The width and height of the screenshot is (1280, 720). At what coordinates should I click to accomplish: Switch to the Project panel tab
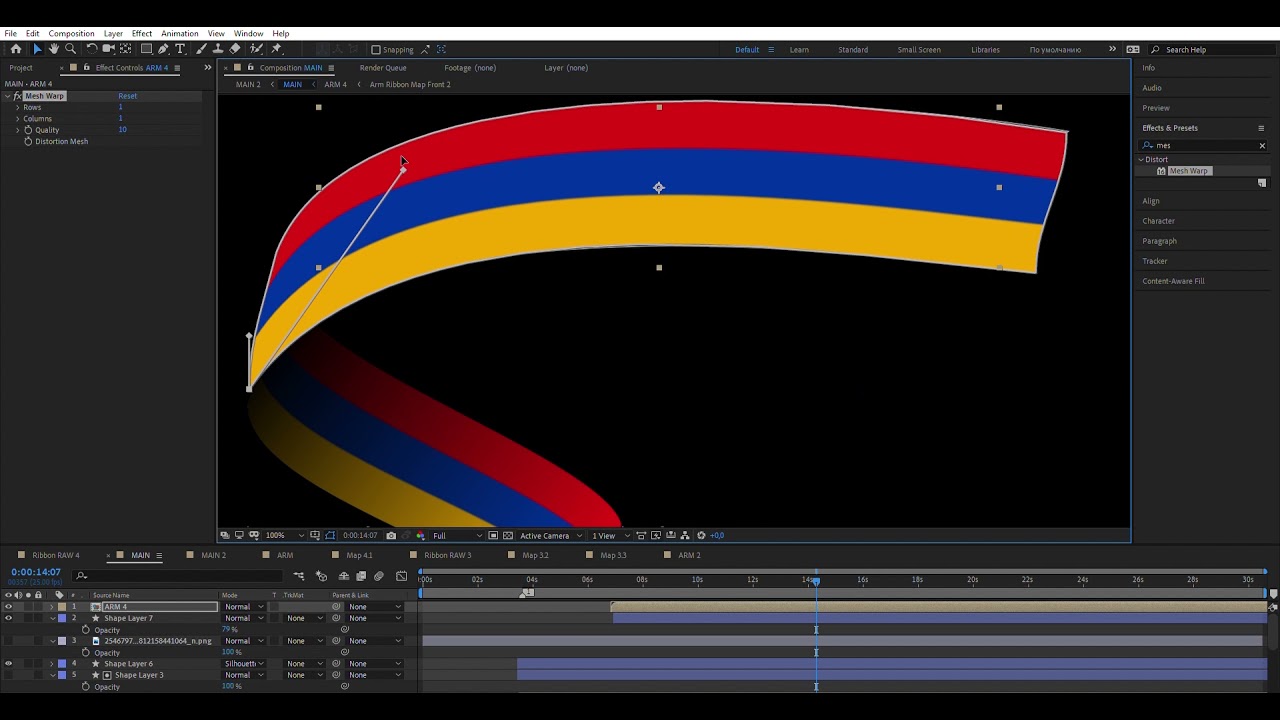pyautogui.click(x=21, y=68)
